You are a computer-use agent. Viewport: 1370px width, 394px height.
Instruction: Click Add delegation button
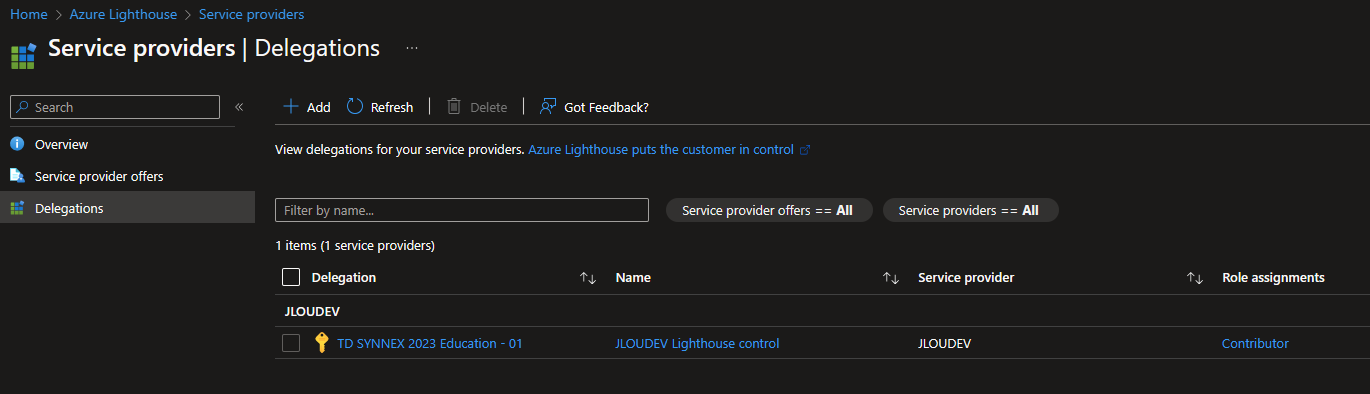click(x=306, y=107)
